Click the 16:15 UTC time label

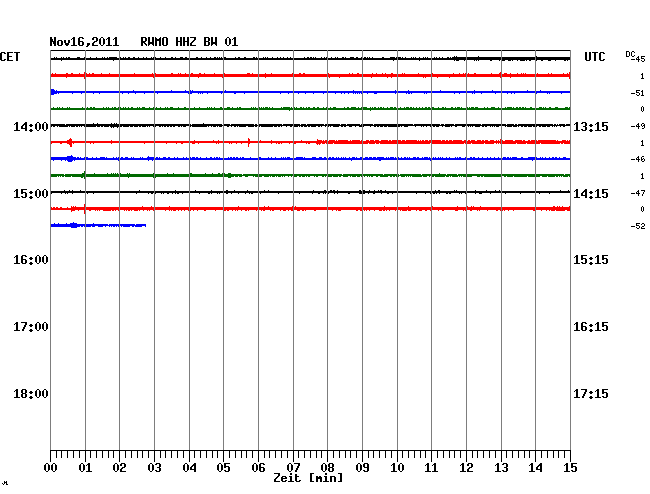[591, 327]
